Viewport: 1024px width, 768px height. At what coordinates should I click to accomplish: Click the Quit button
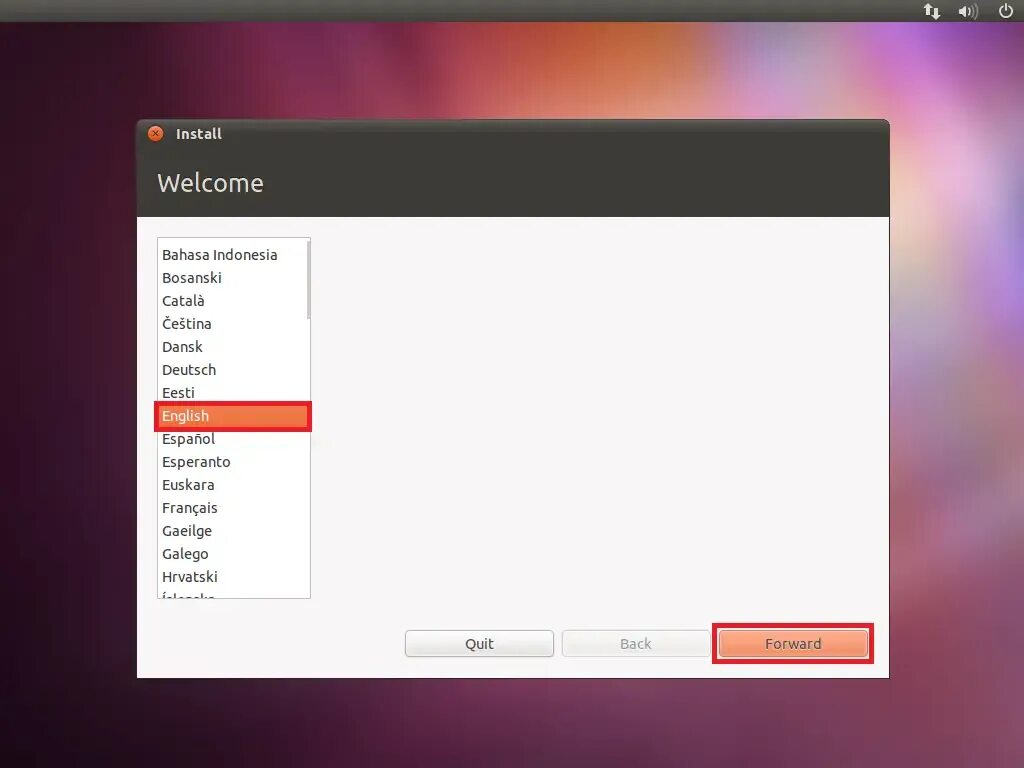[479, 643]
